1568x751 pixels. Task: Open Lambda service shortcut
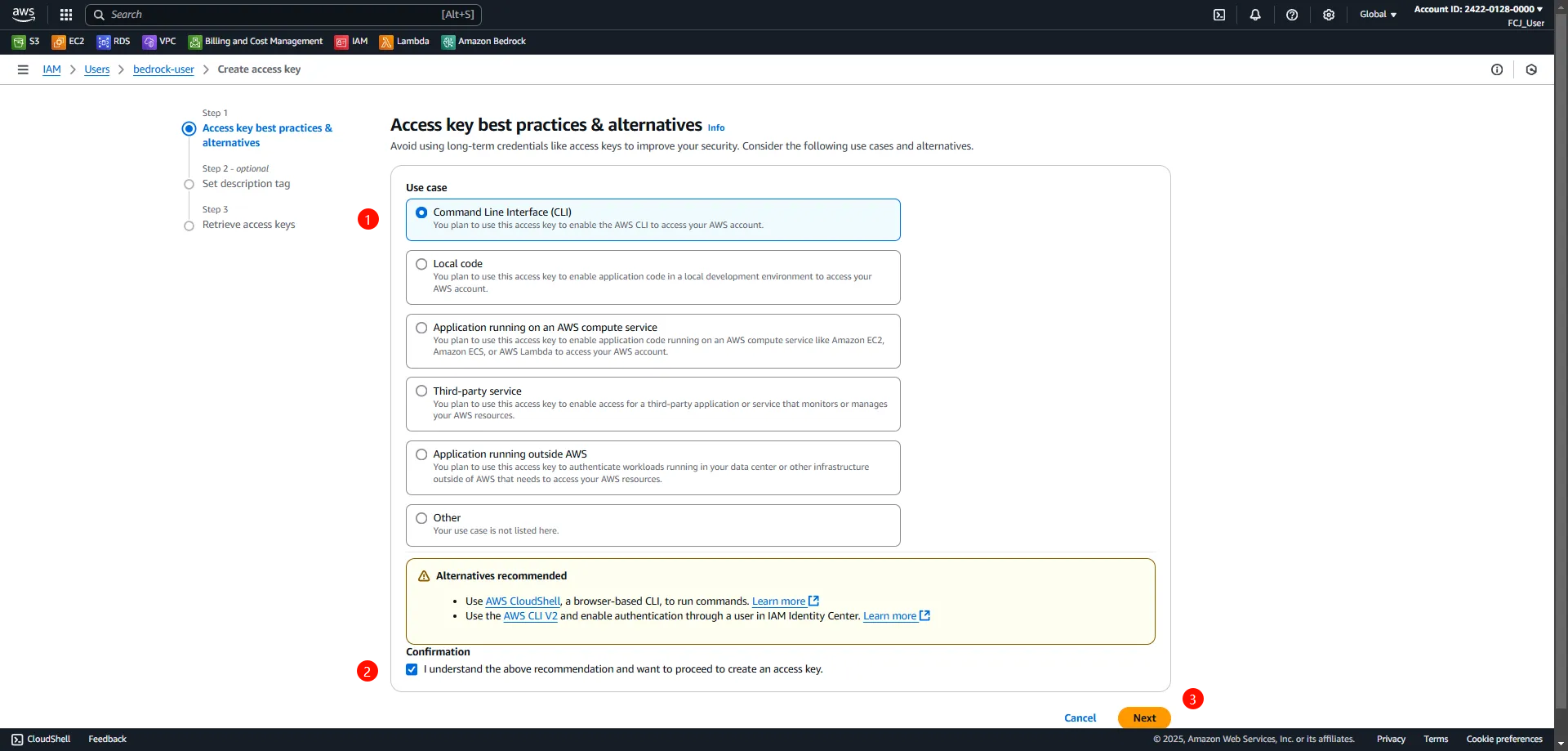click(404, 42)
